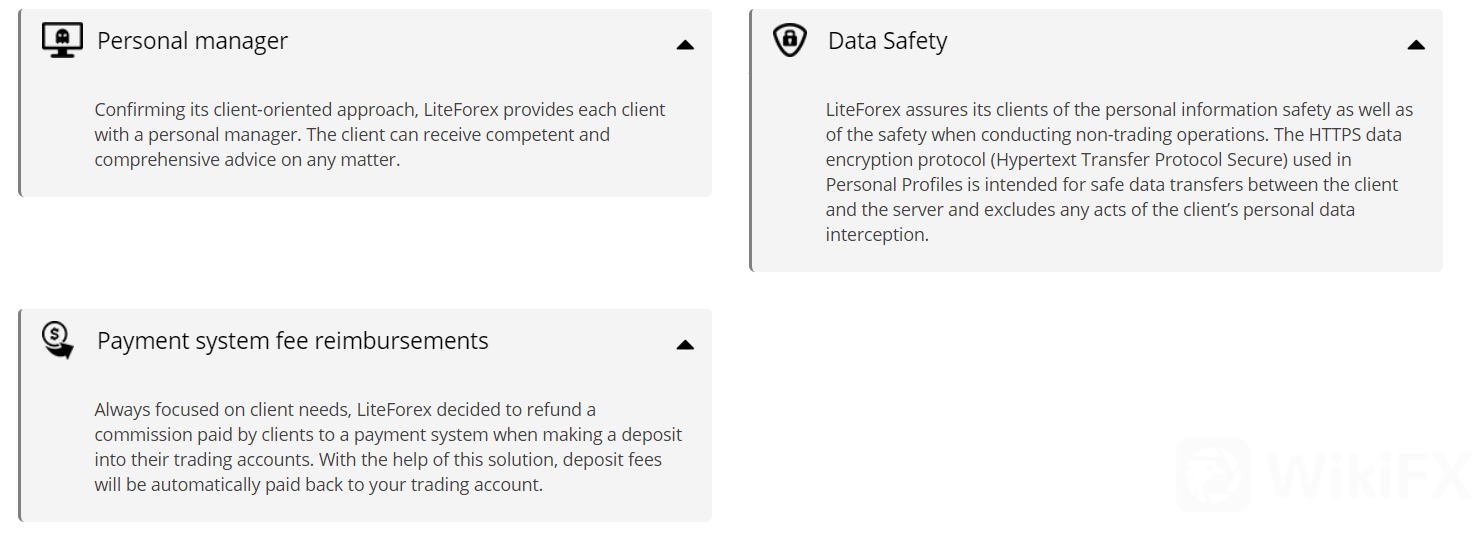Select the Data Safety heading
Screen dimensions: 1483x536
point(887,41)
